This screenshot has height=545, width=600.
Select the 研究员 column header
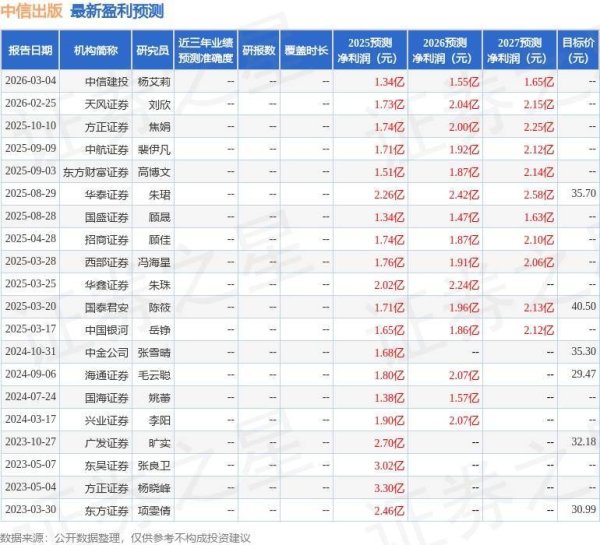(153, 50)
